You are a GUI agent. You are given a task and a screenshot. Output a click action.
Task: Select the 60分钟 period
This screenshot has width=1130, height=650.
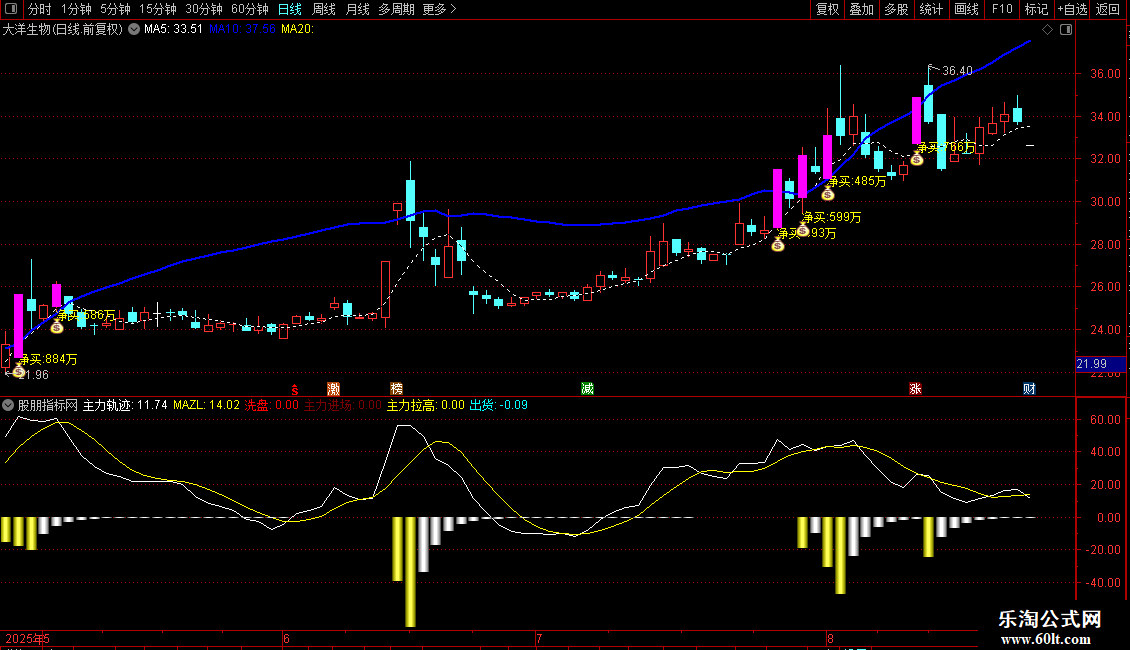point(250,9)
